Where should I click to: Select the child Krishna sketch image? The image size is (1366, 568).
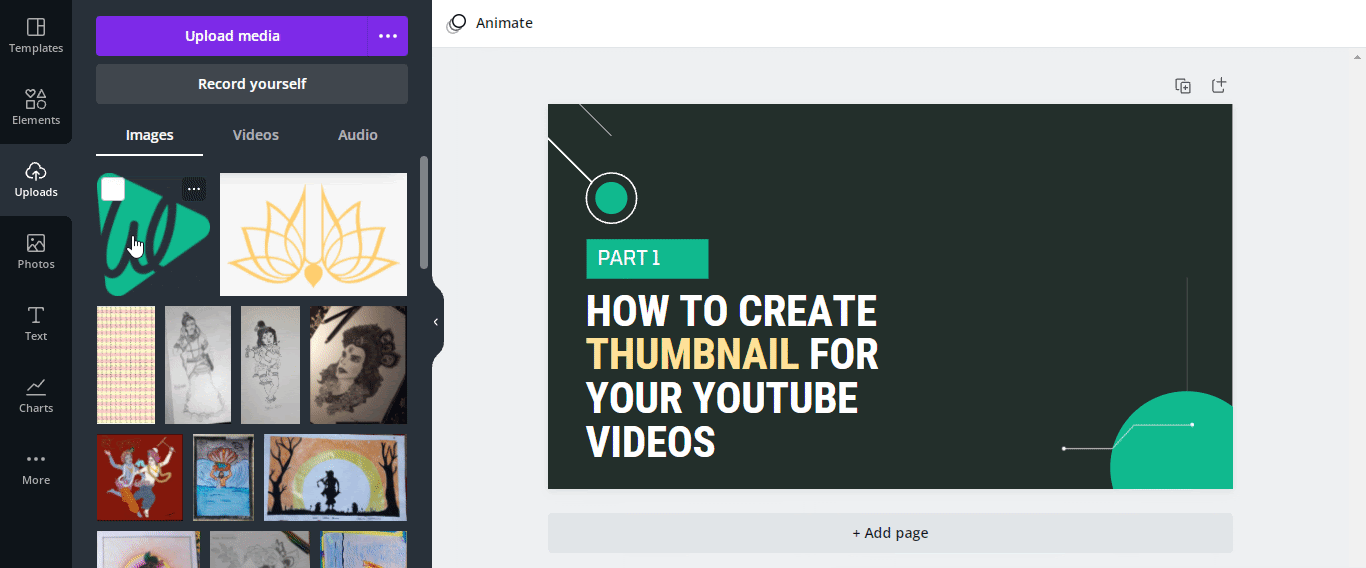[270, 365]
